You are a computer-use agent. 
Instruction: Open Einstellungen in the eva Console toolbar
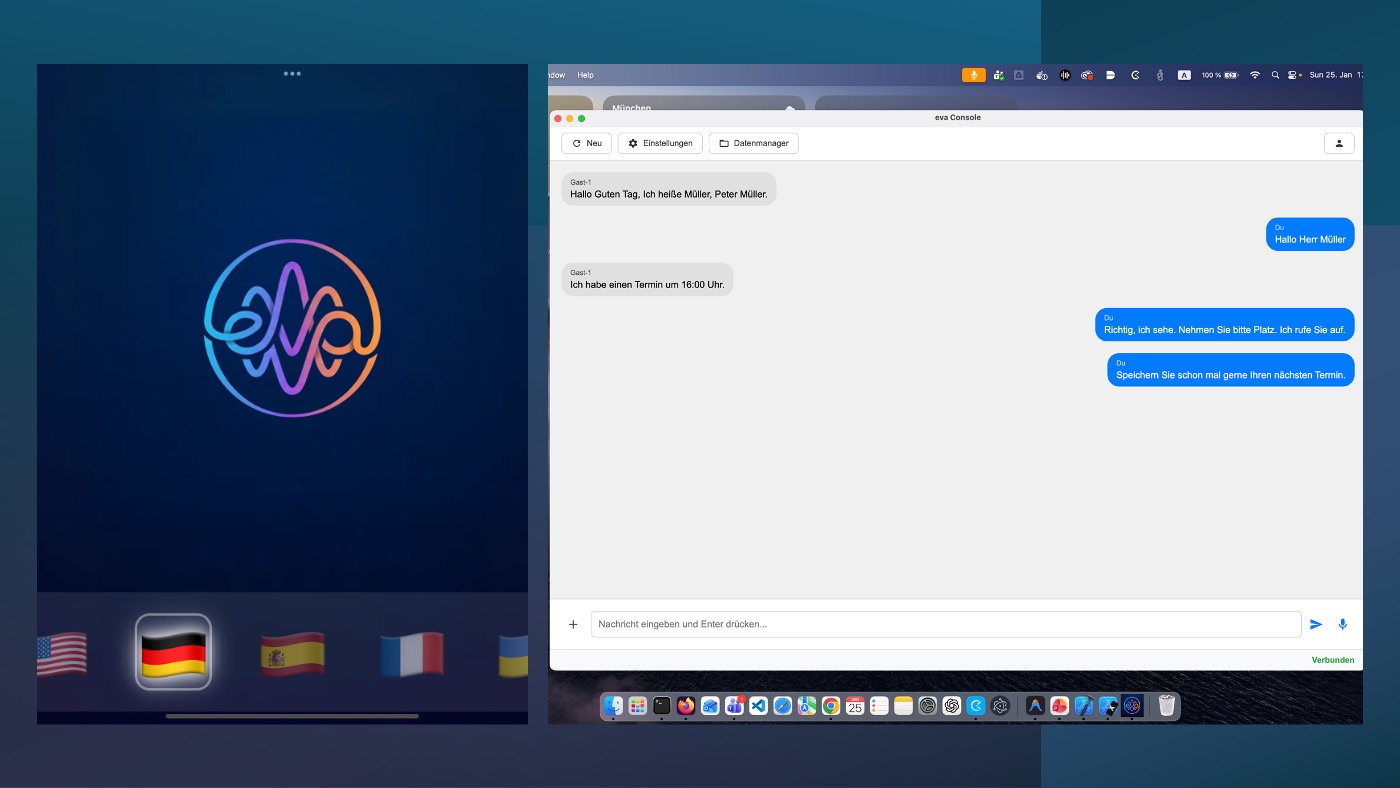tap(659, 143)
